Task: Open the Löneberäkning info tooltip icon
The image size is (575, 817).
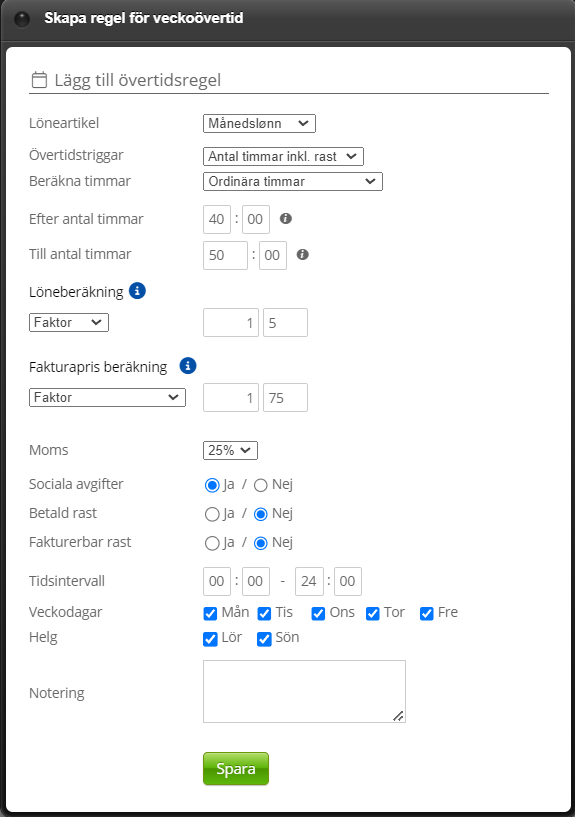Action: [138, 291]
